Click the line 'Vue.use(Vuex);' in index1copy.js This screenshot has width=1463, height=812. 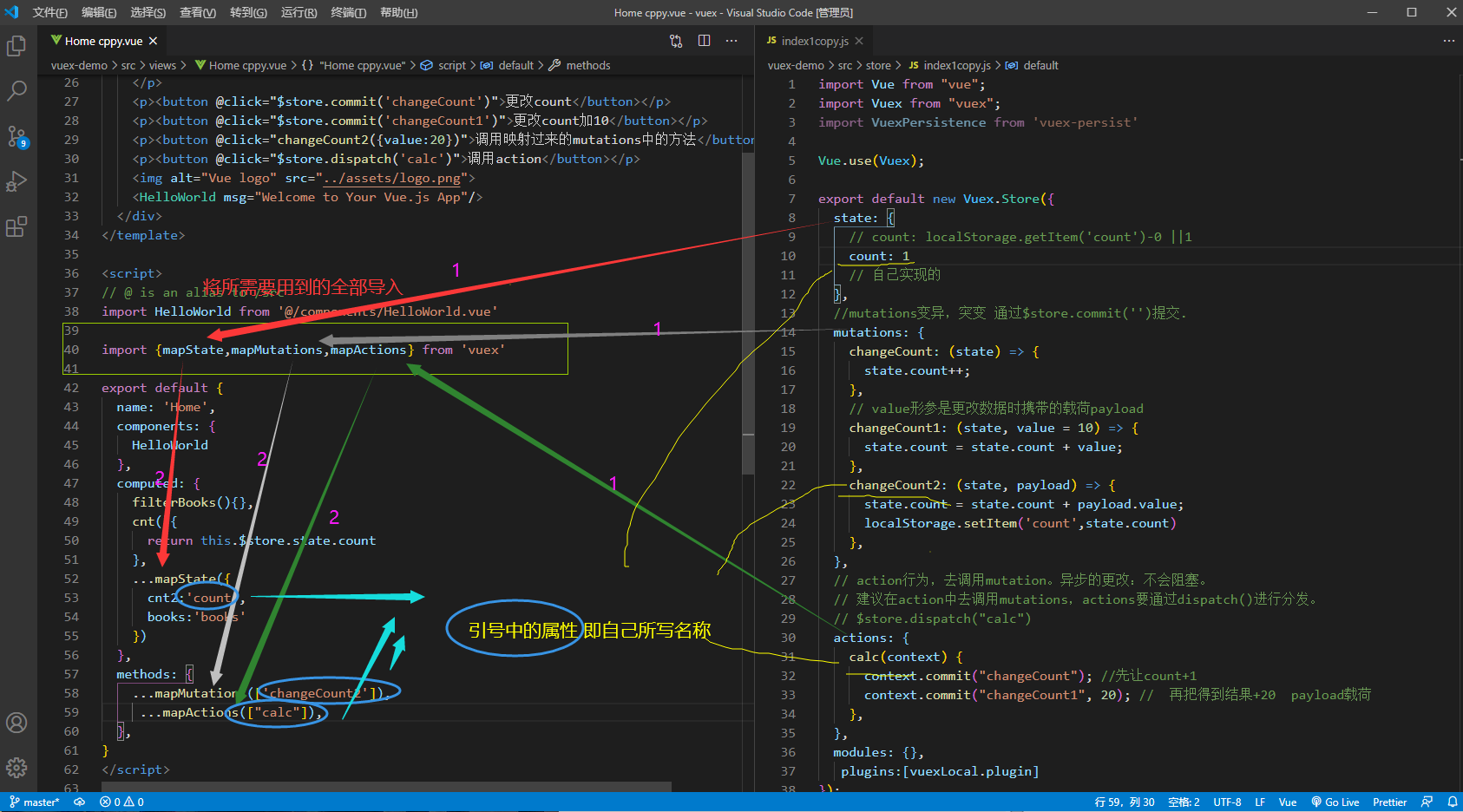pos(871,160)
